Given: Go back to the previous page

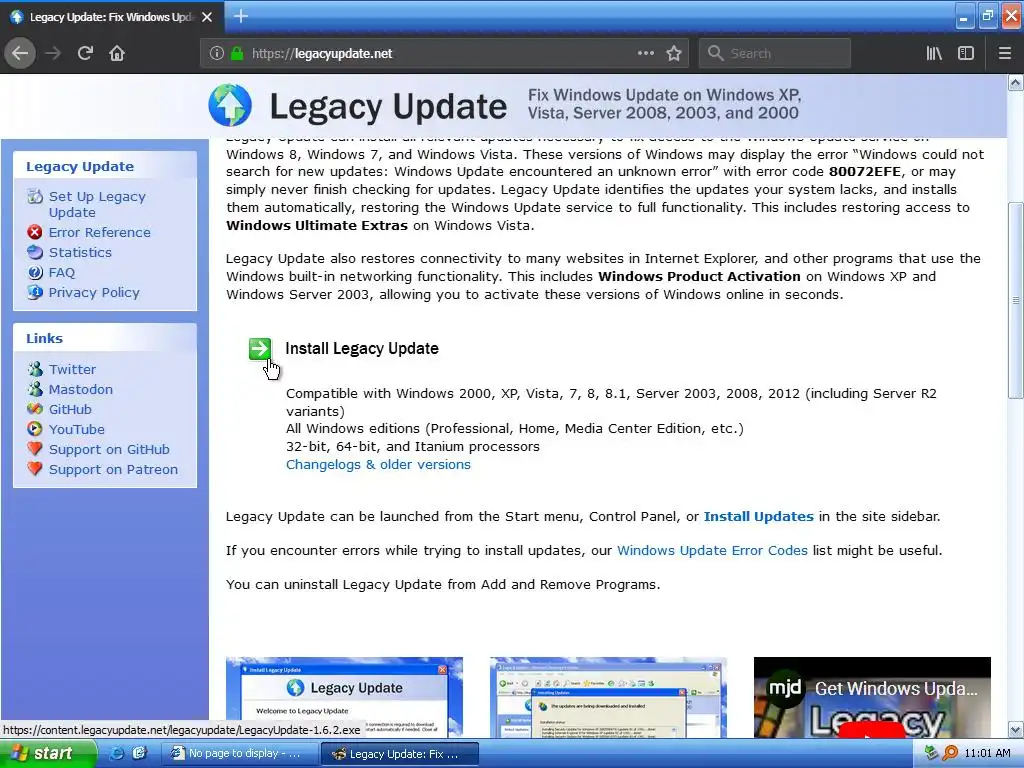Looking at the screenshot, I should pyautogui.click(x=20, y=54).
